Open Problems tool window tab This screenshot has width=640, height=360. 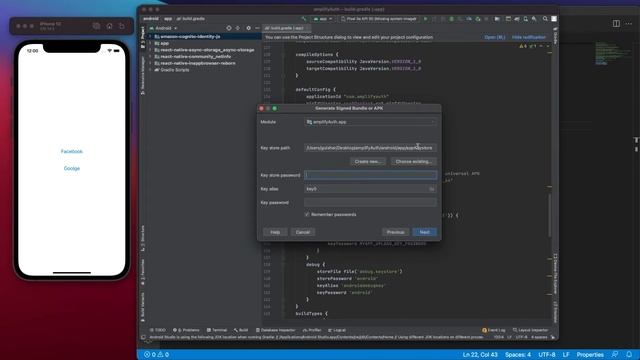point(186,330)
